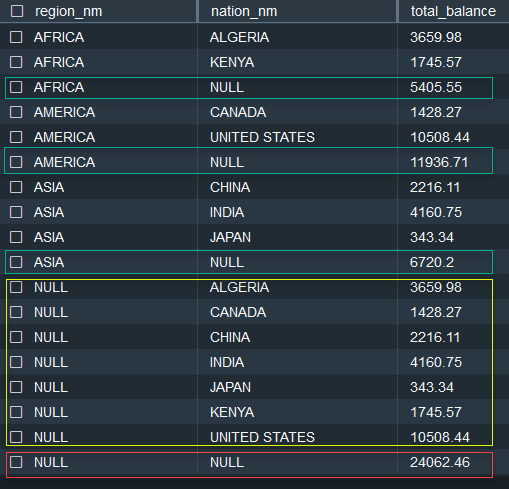
Task: Click the total_balance column header
Action: click(453, 11)
